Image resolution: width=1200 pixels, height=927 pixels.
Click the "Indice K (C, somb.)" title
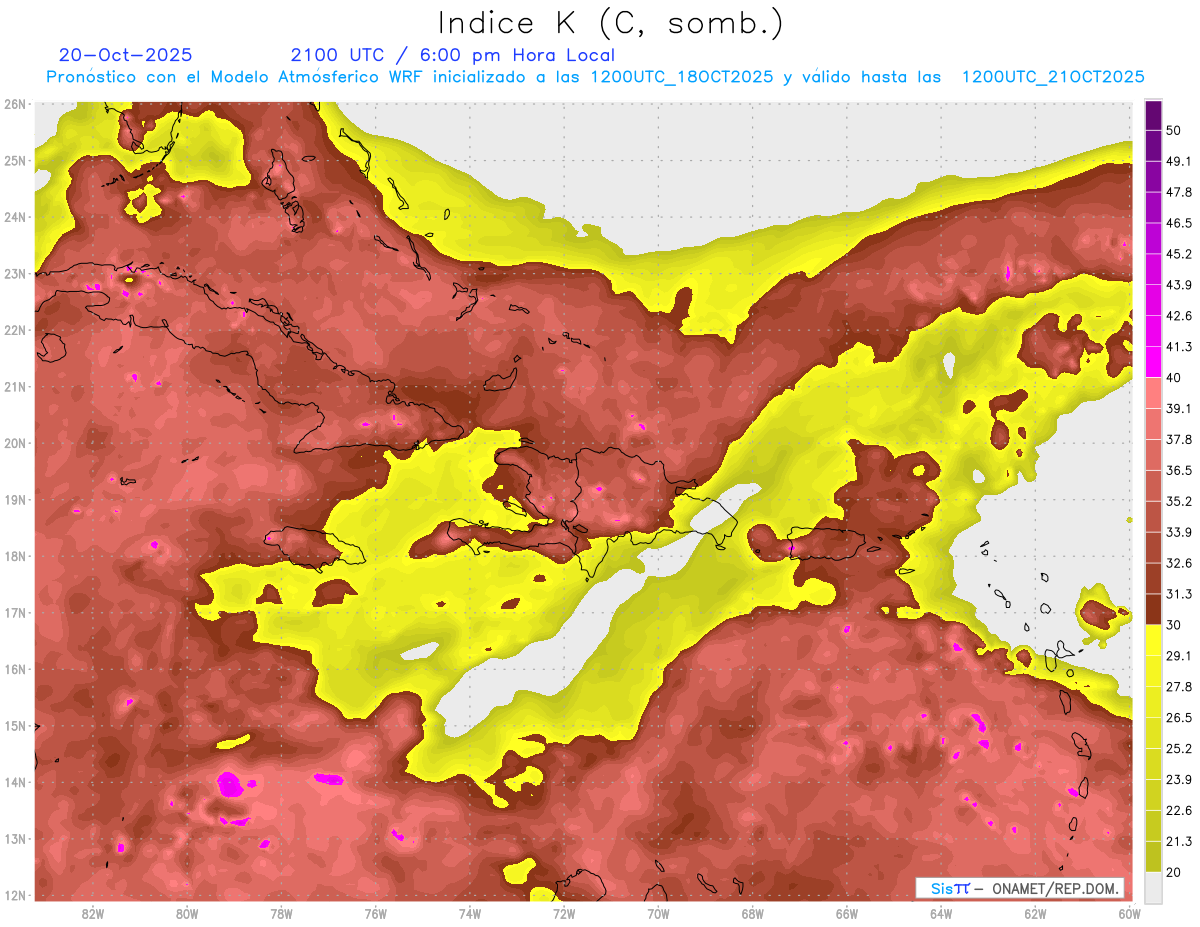tap(611, 22)
